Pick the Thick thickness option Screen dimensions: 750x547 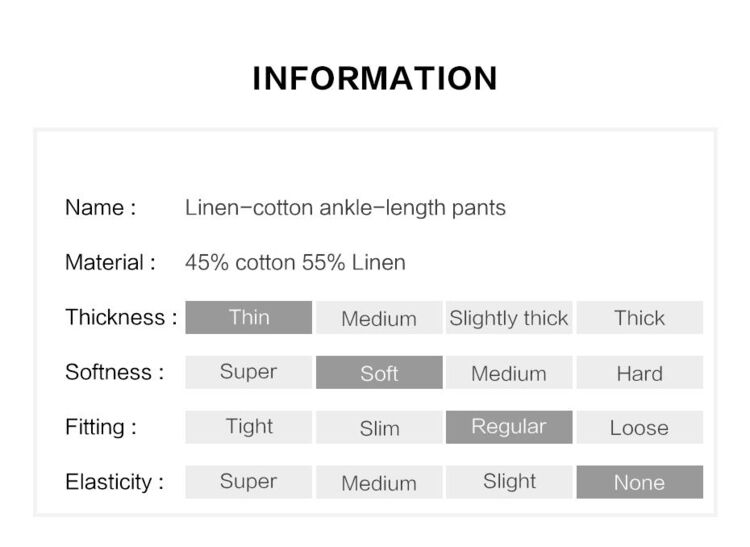pyautogui.click(x=640, y=317)
